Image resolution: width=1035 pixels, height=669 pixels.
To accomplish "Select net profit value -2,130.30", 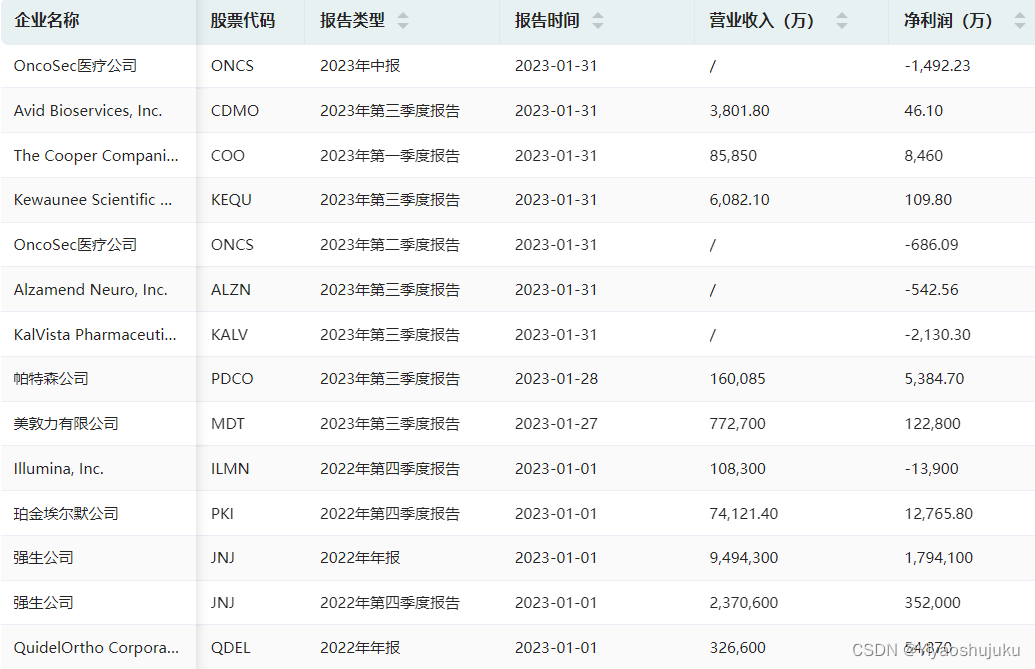I will 937,334.
